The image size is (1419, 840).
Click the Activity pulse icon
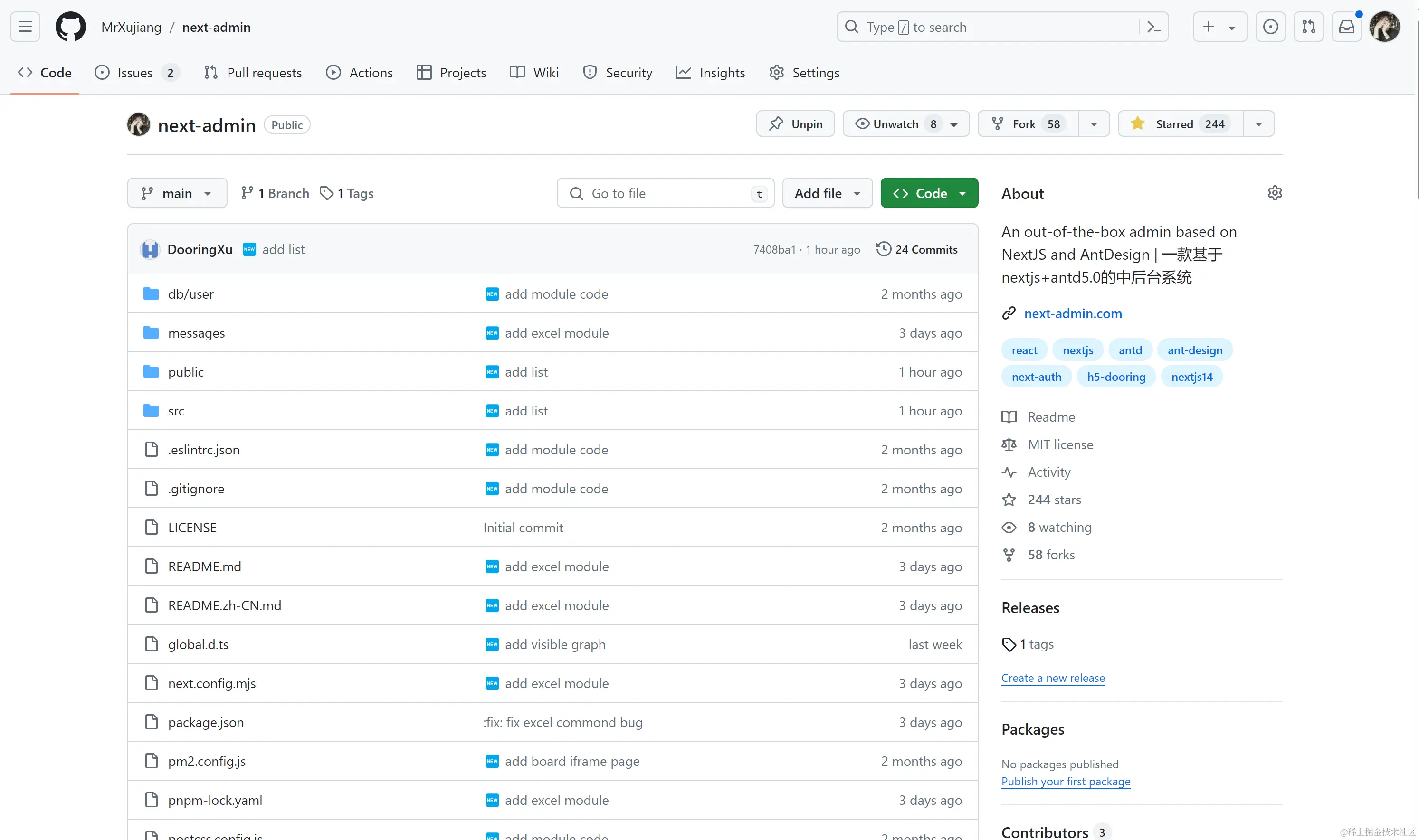tap(1009, 472)
